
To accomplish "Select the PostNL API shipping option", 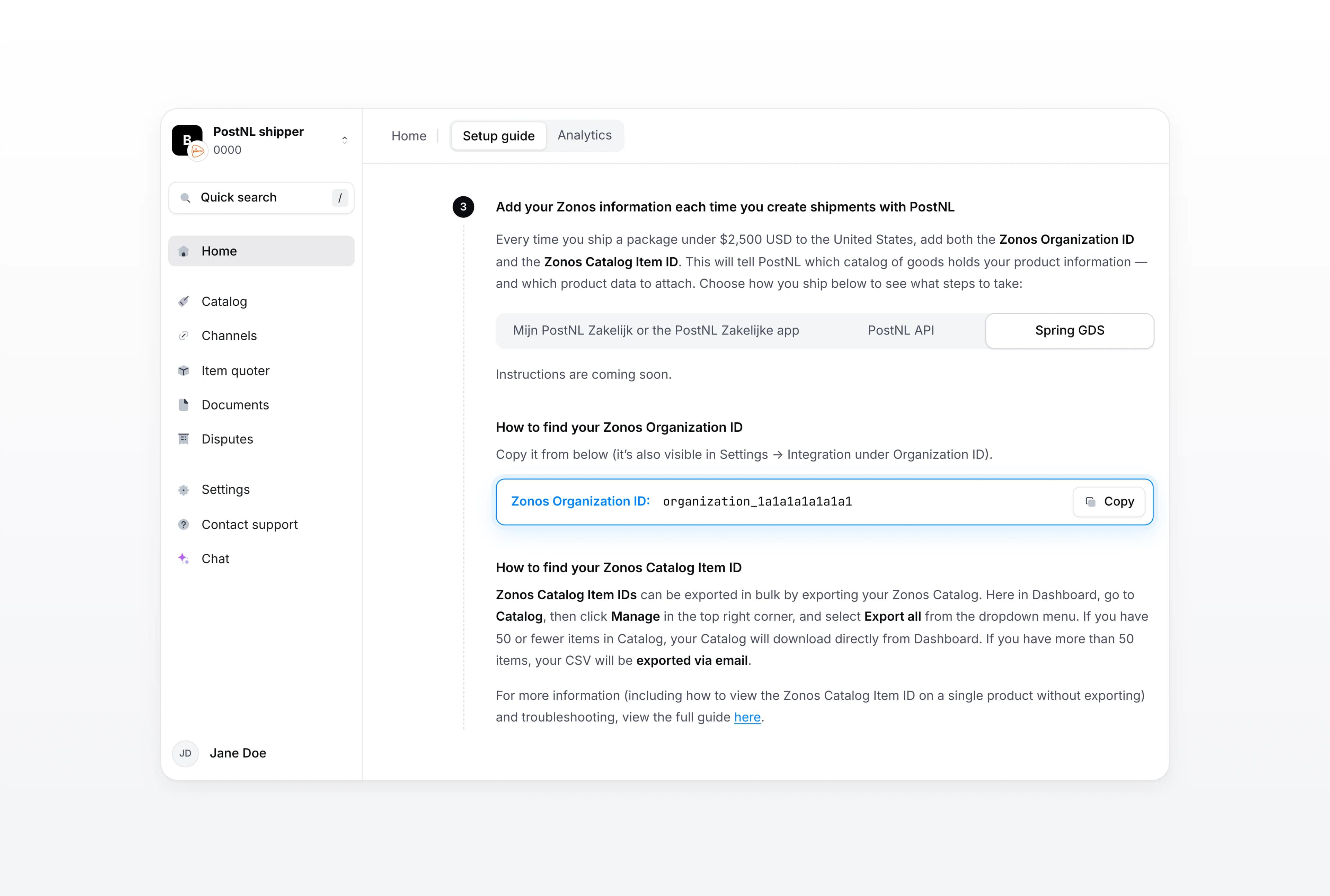I will point(901,330).
